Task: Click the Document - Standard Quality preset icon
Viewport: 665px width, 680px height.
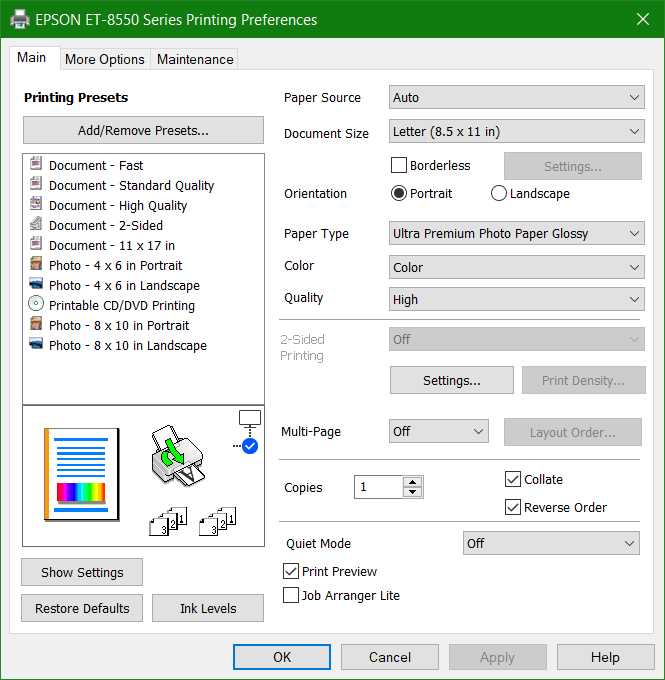Action: tap(36, 184)
